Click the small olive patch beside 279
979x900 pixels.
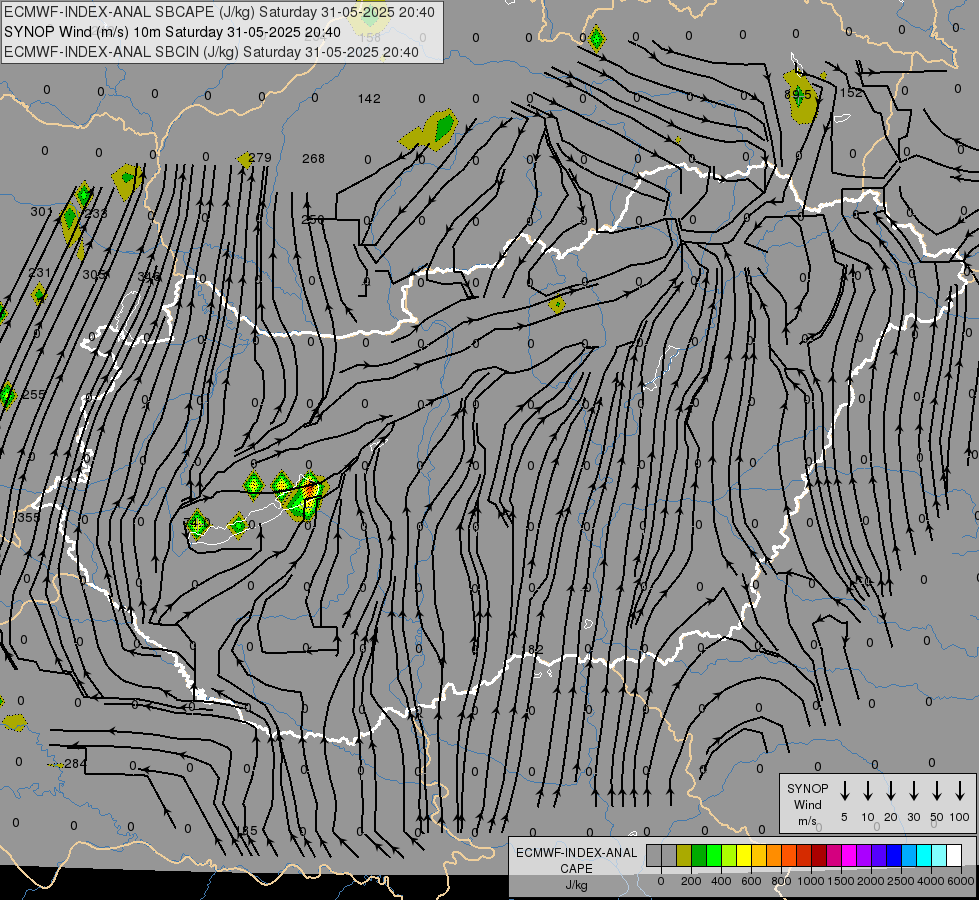244,160
